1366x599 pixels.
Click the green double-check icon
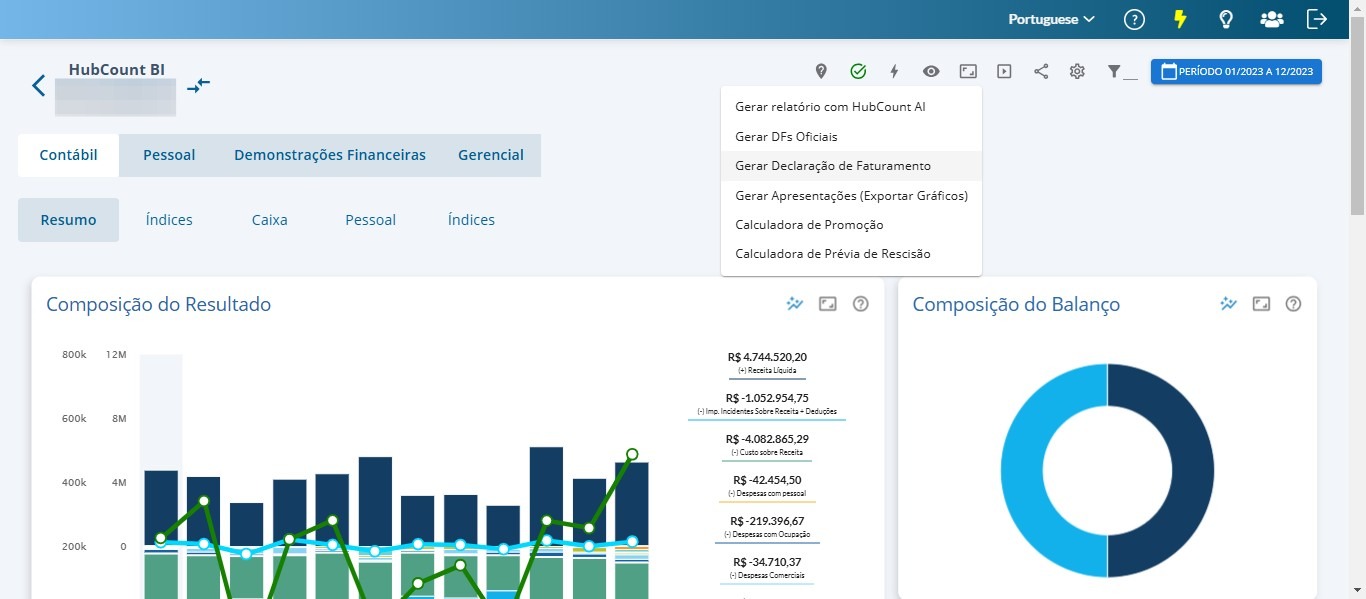coord(858,71)
